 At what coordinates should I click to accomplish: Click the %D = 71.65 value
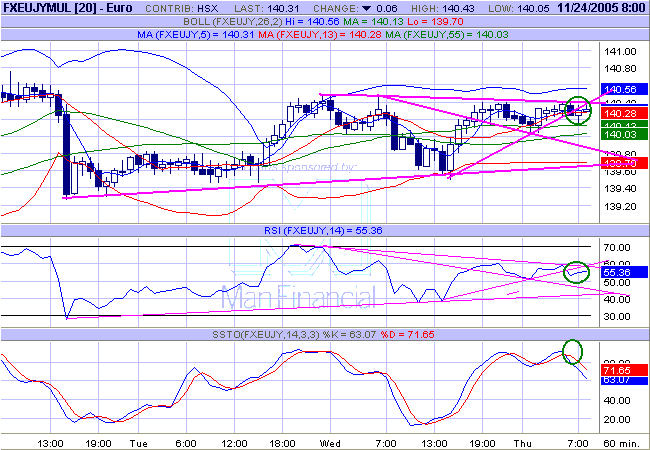click(x=407, y=334)
